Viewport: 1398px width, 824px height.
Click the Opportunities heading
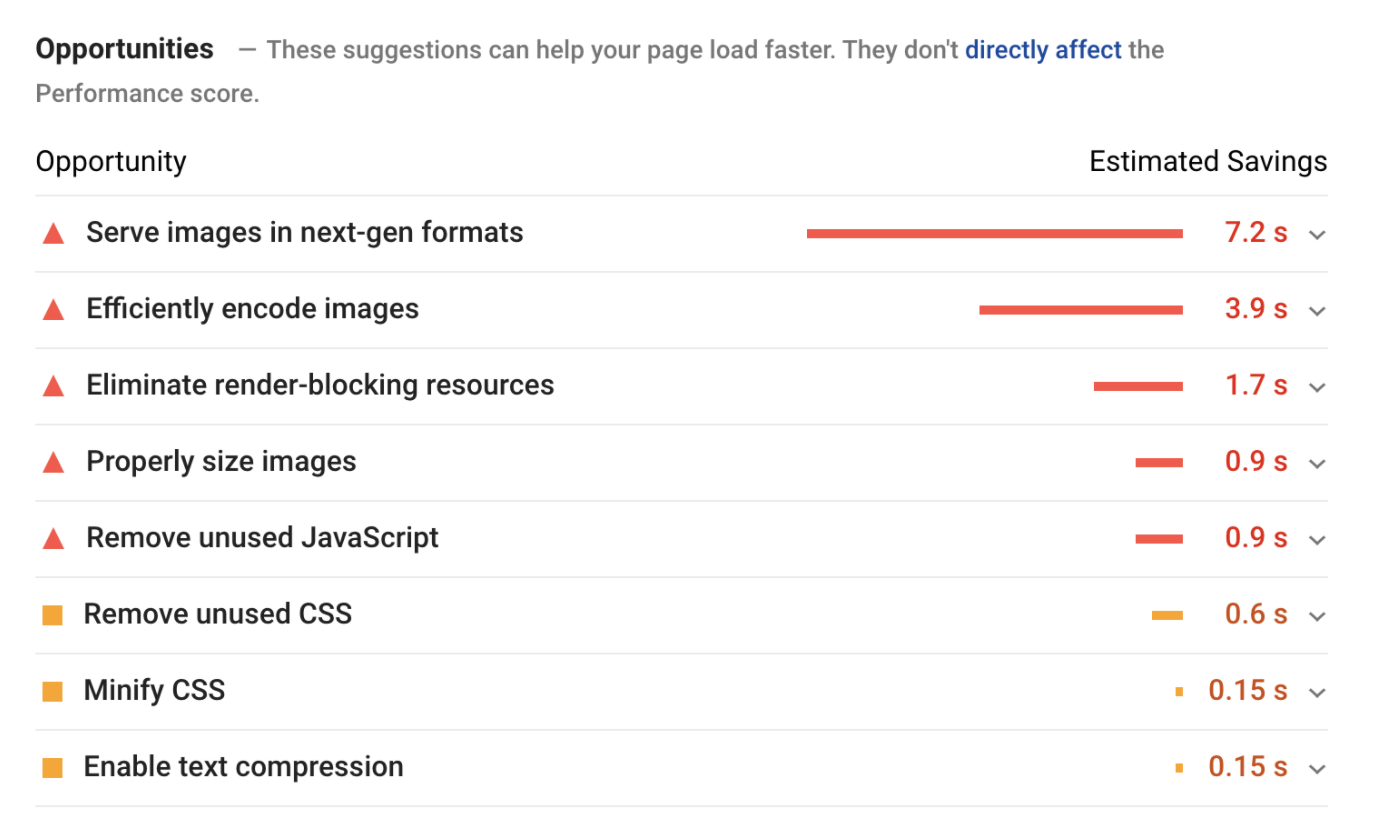[124, 48]
